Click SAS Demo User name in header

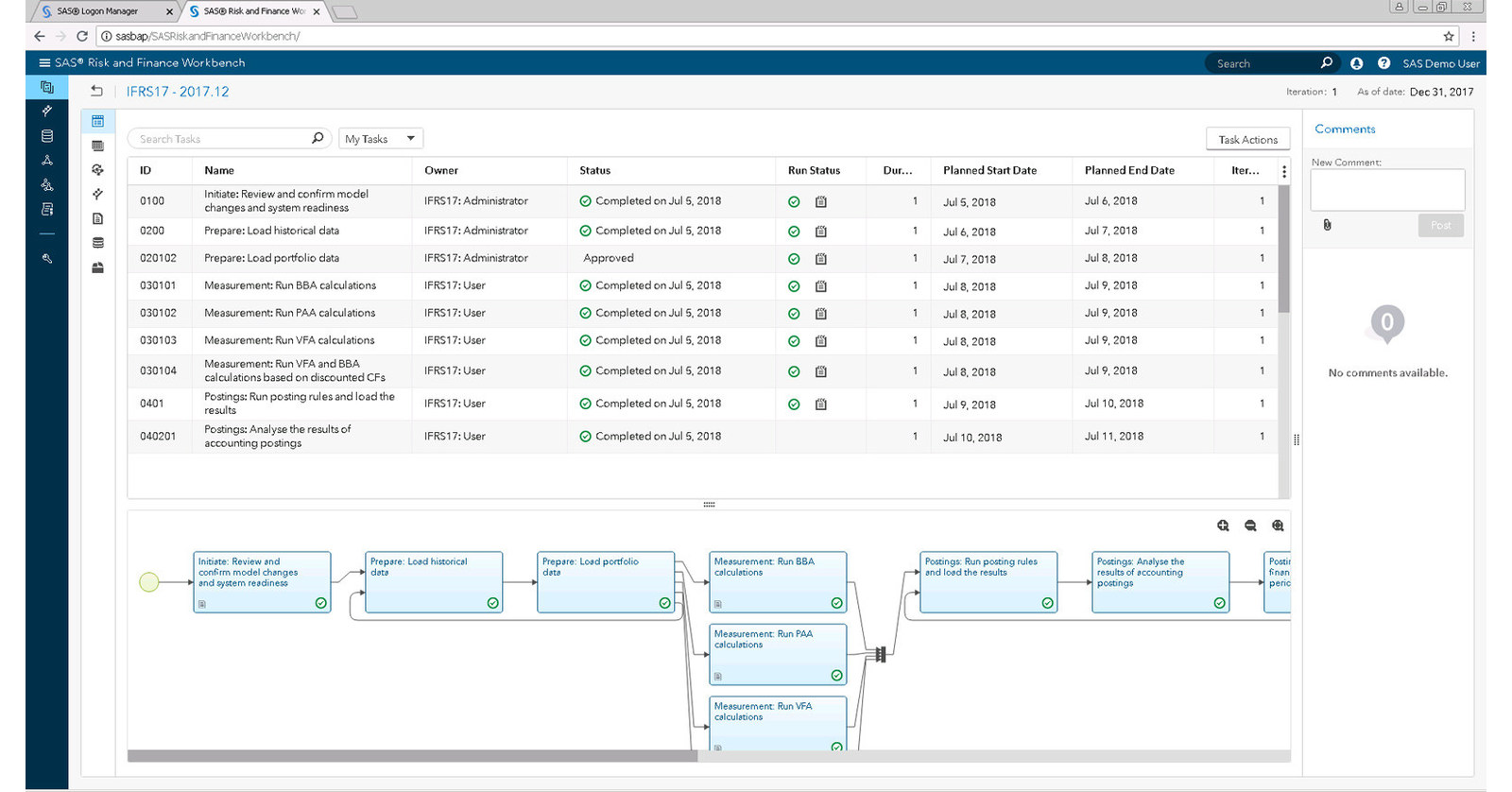pyautogui.click(x=1441, y=63)
